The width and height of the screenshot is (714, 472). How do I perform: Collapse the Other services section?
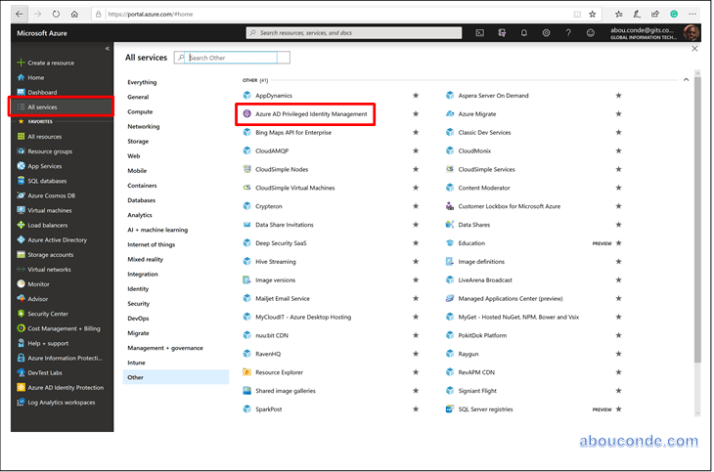pos(686,79)
